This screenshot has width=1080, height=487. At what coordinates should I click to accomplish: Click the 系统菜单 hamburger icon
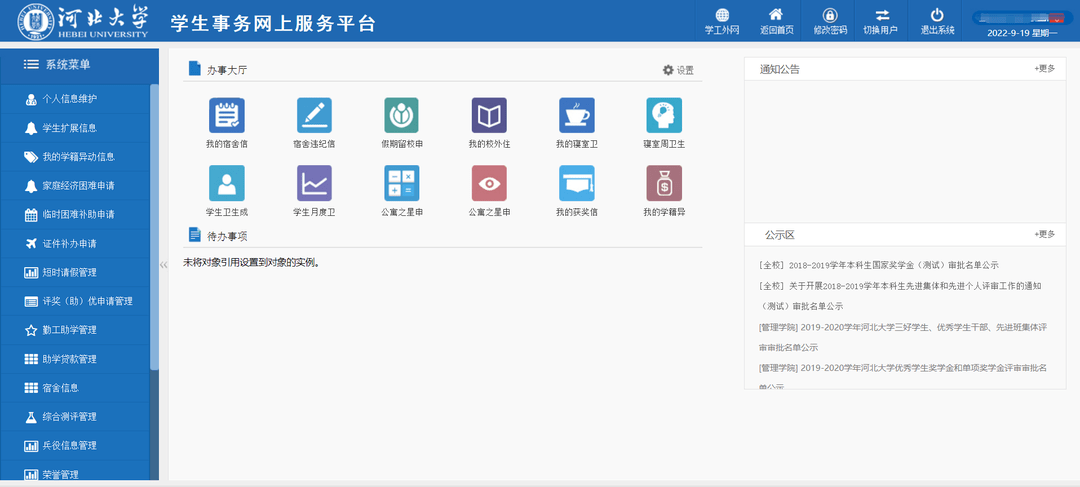click(30, 65)
